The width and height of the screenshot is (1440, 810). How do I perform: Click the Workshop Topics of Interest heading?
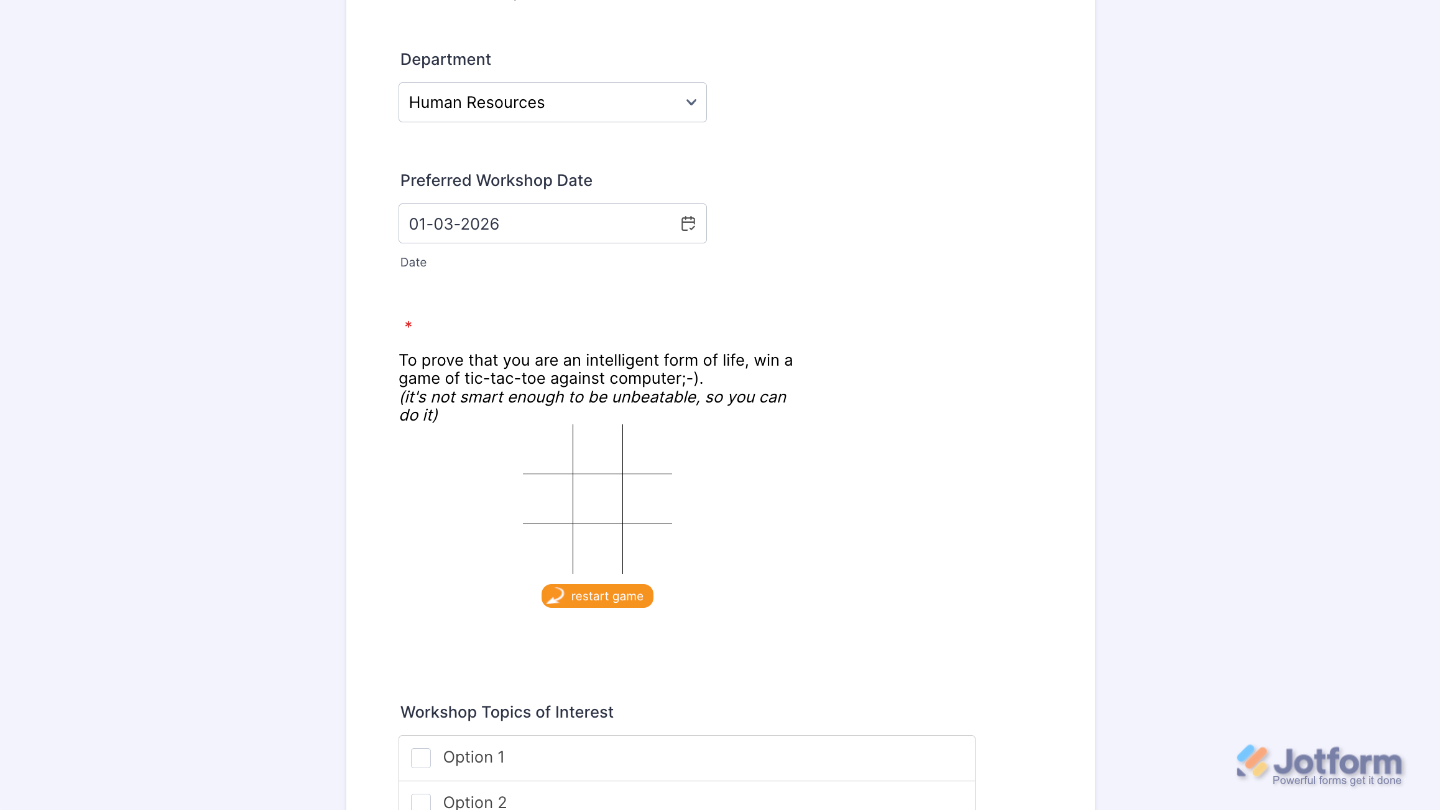pyautogui.click(x=506, y=712)
